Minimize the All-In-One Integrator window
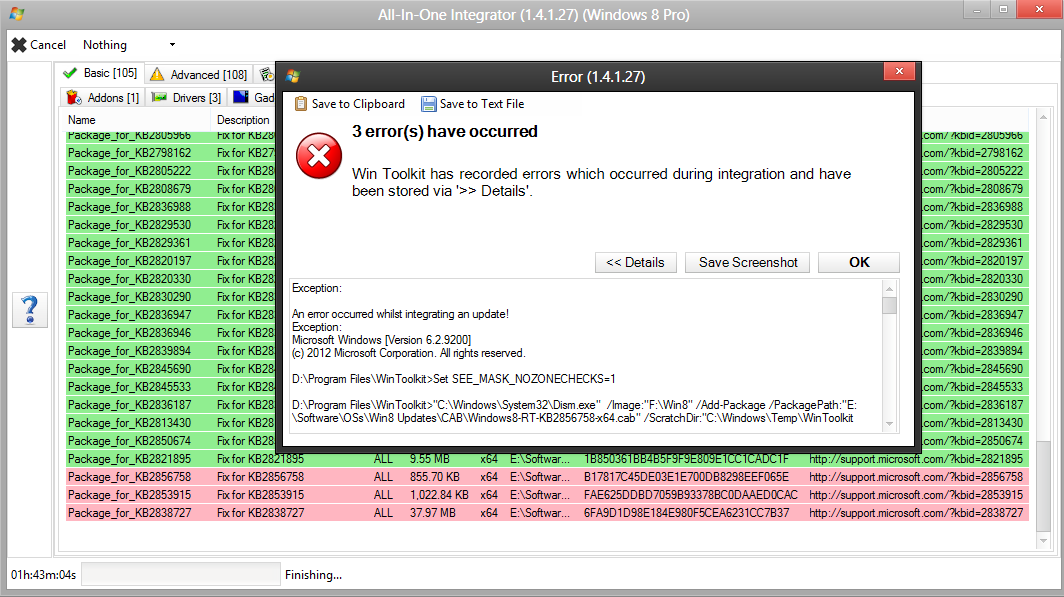This screenshot has width=1064, height=597. click(976, 10)
